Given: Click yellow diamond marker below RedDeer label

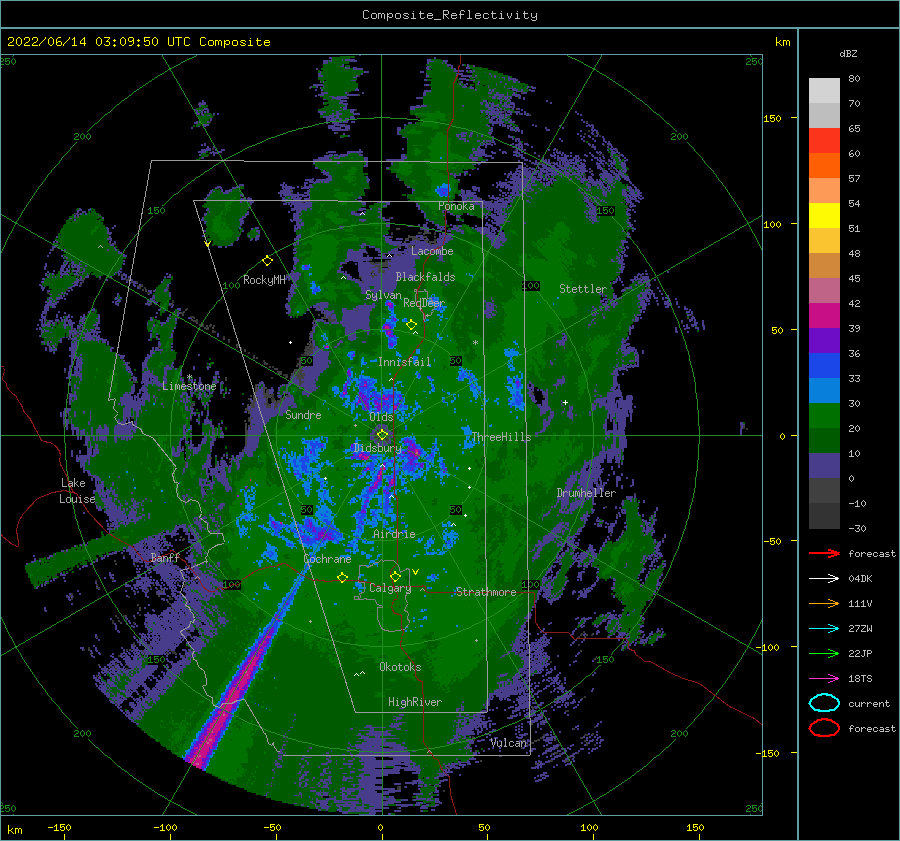Looking at the screenshot, I should coord(411,325).
